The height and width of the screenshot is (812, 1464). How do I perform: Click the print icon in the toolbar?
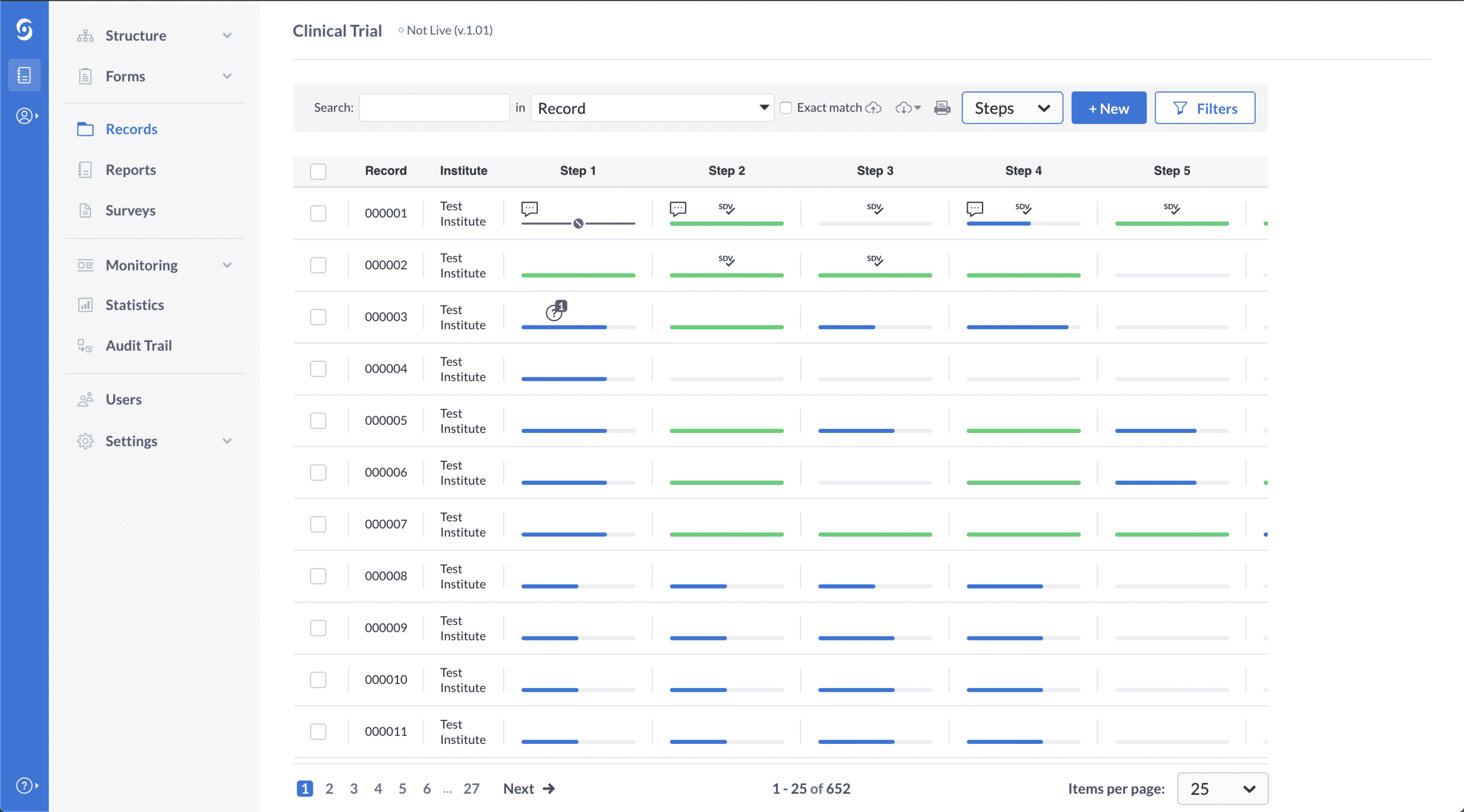click(x=940, y=107)
